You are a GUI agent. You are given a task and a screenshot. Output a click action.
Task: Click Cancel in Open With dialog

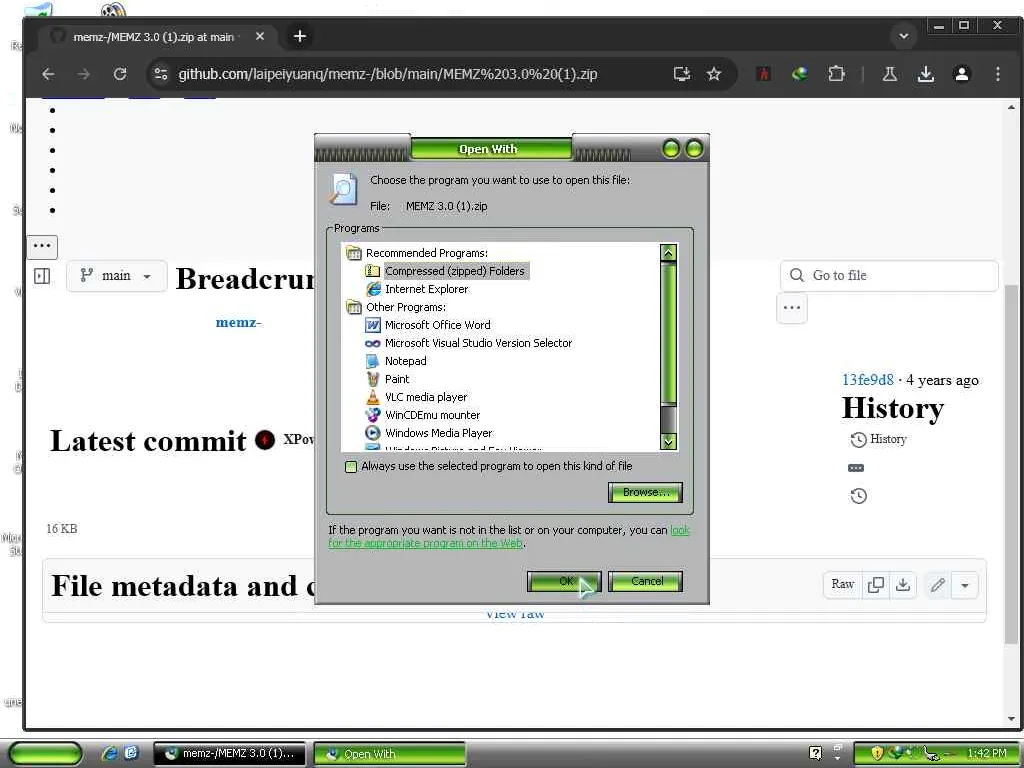[x=645, y=581]
